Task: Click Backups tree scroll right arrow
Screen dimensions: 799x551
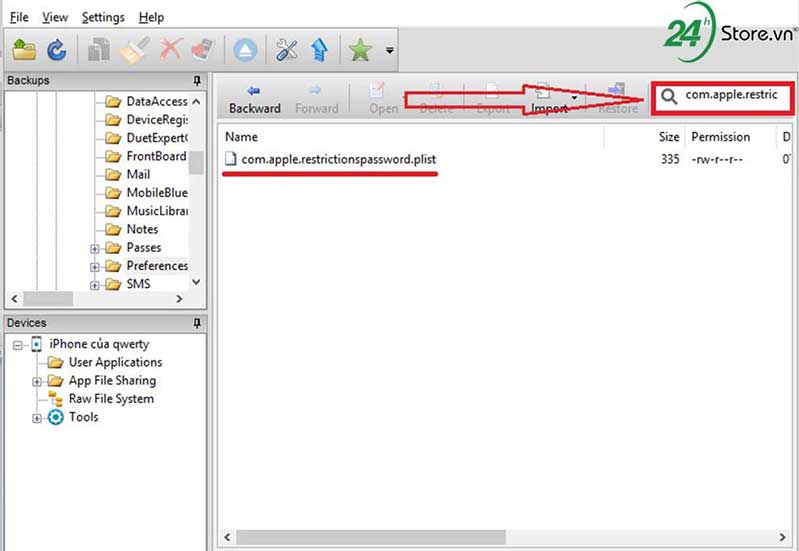Action: [x=179, y=299]
